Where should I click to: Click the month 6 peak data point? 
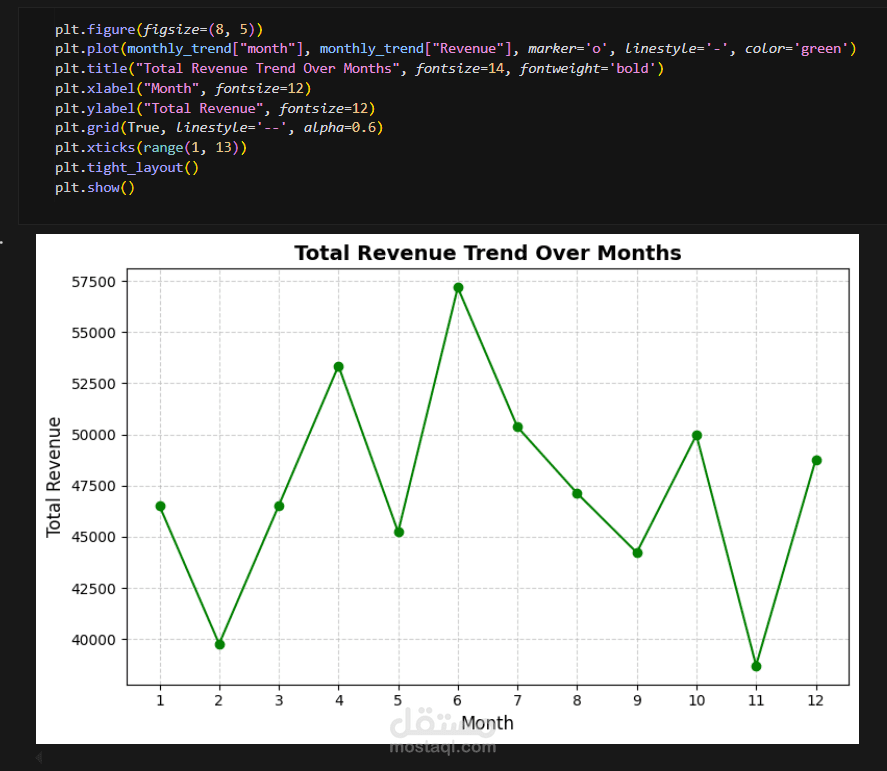point(458,288)
